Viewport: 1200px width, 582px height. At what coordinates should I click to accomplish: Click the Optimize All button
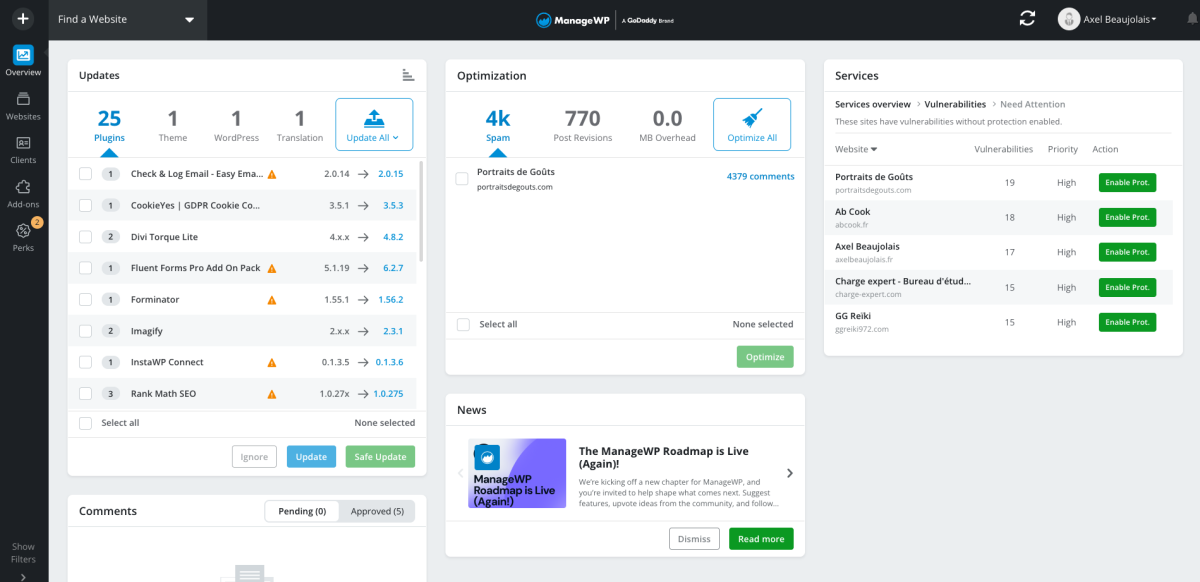[752, 124]
